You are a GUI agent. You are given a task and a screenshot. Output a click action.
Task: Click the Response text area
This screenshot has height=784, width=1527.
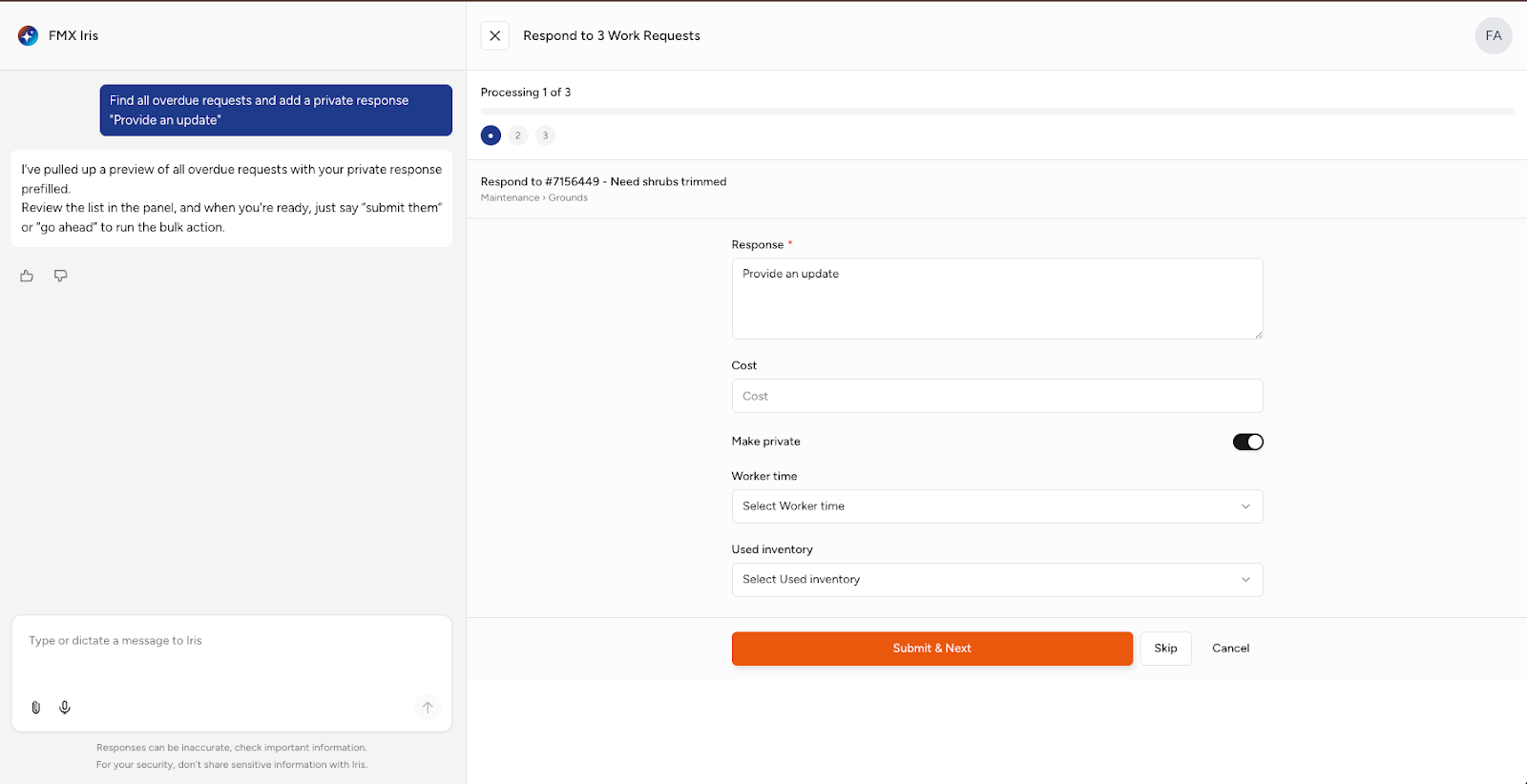tap(996, 299)
